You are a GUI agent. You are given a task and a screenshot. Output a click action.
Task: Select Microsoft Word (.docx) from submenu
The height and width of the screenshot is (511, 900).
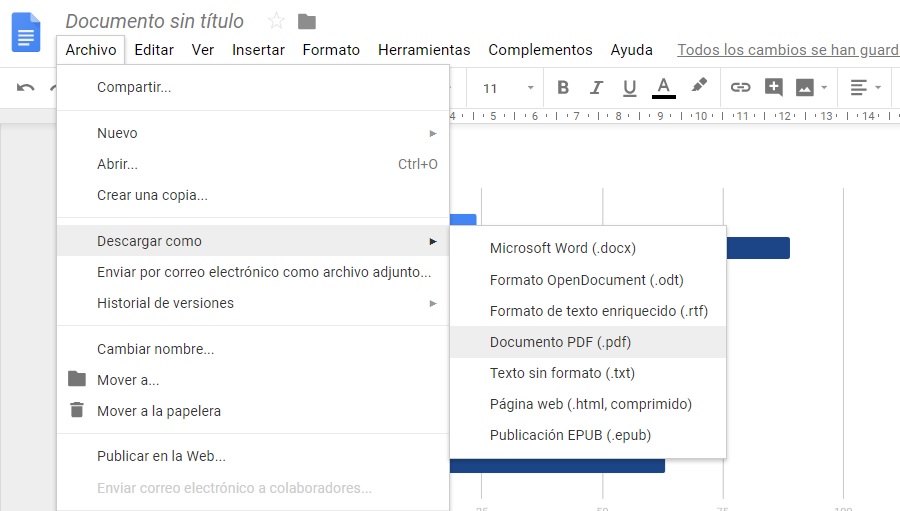pos(562,248)
